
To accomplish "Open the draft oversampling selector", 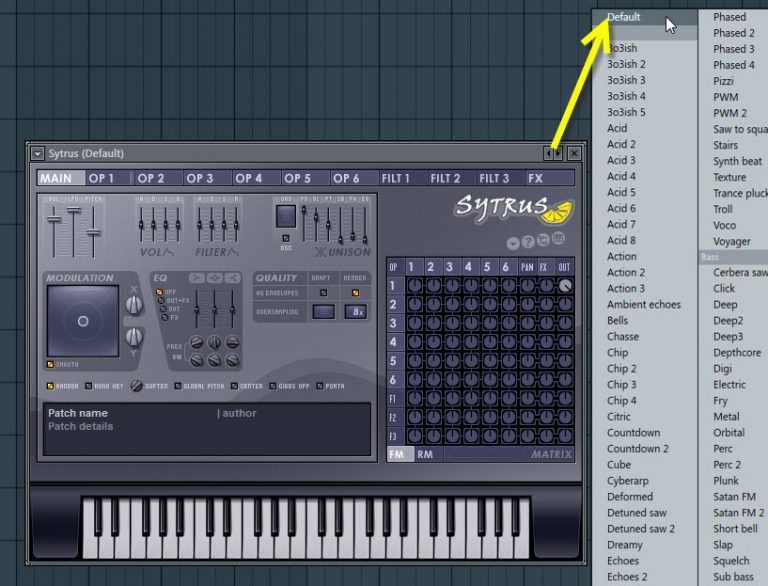I will point(323,312).
